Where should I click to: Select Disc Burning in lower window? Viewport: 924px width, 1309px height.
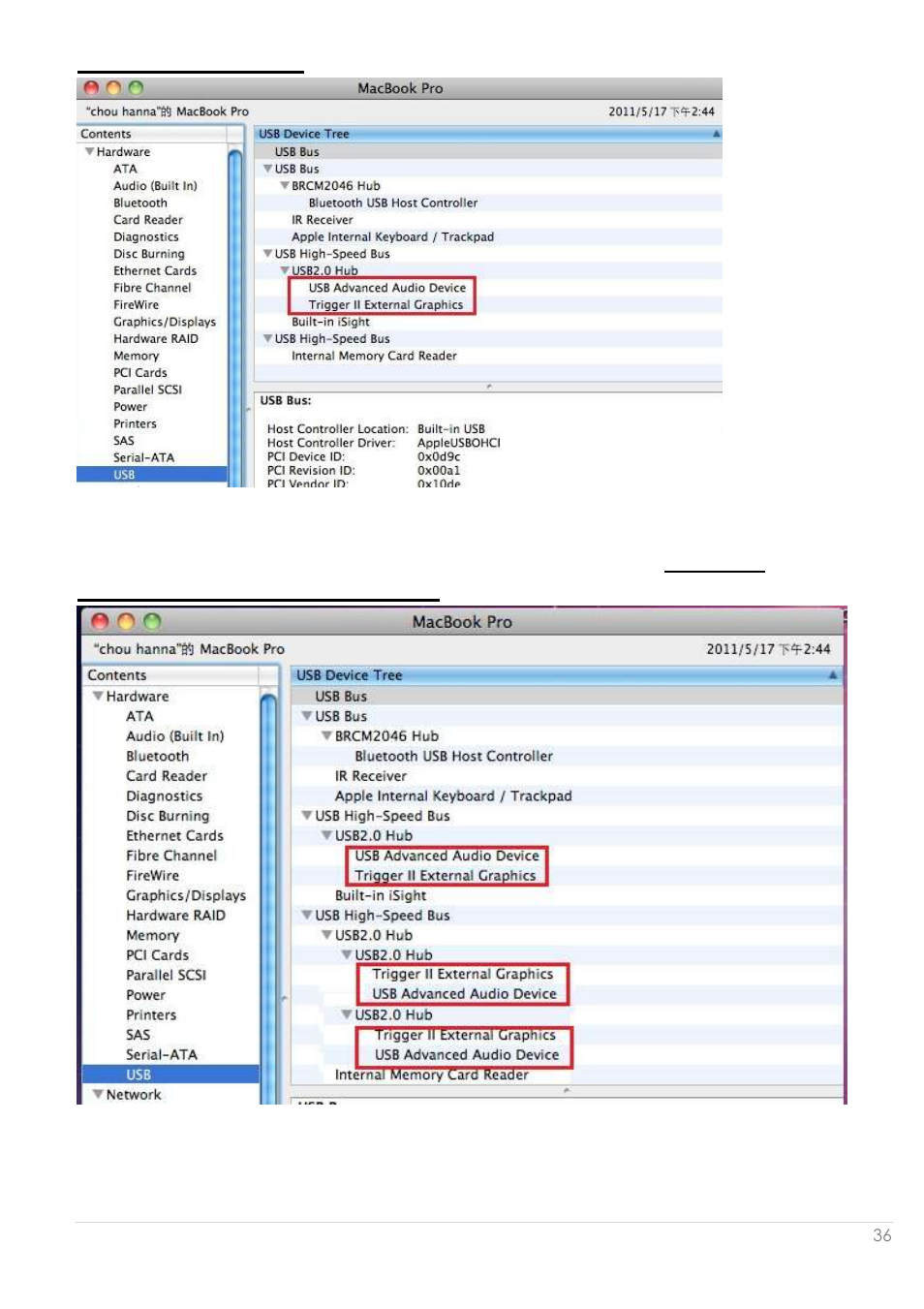pyautogui.click(x=168, y=816)
